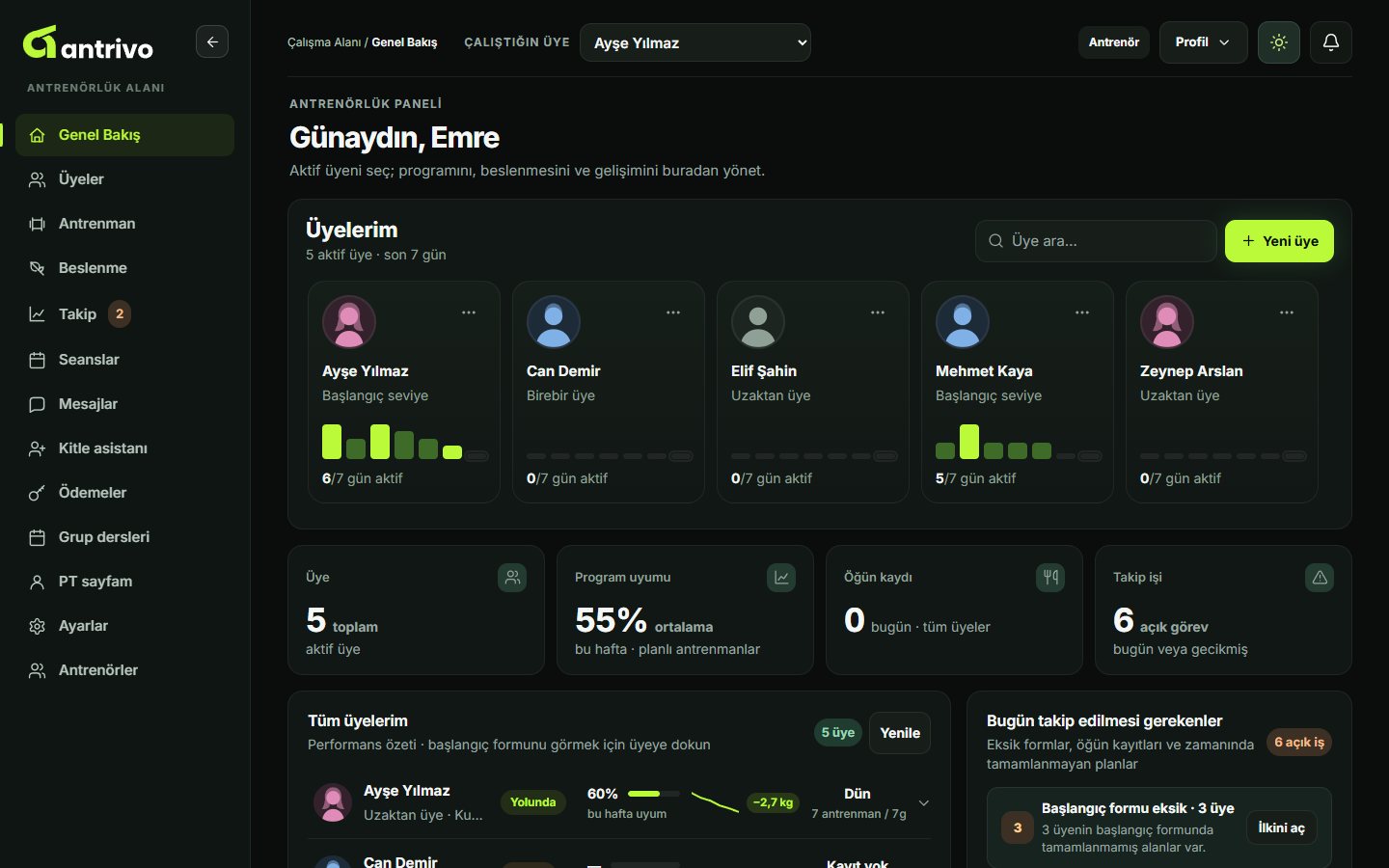Viewport: 1389px width, 868px height.
Task: Open the Çalıştığın Üye member dropdown
Action: pos(695,42)
